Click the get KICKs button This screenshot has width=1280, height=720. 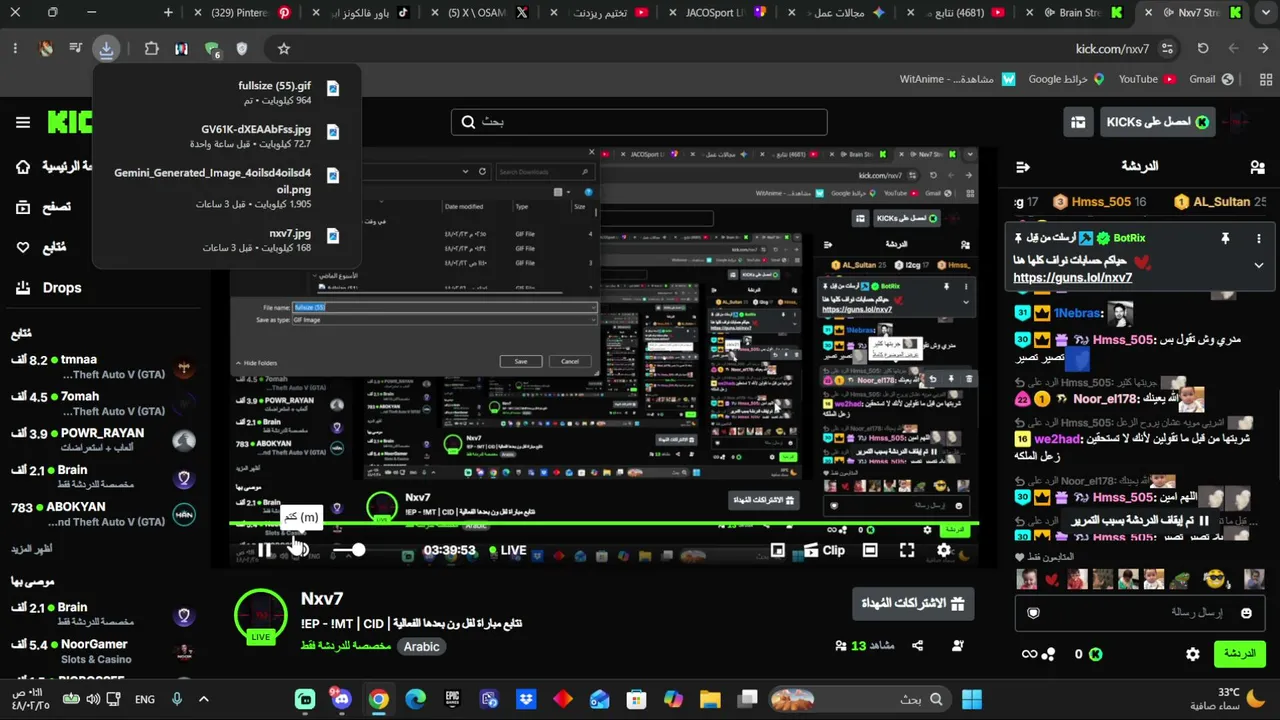[1157, 122]
